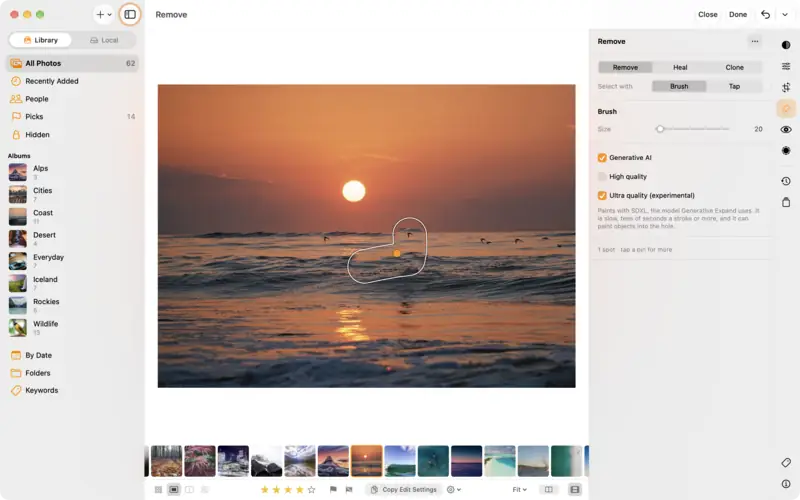Adjust the Brush Size slider handle
Image resolution: width=800 pixels, height=500 pixels.
pos(660,129)
